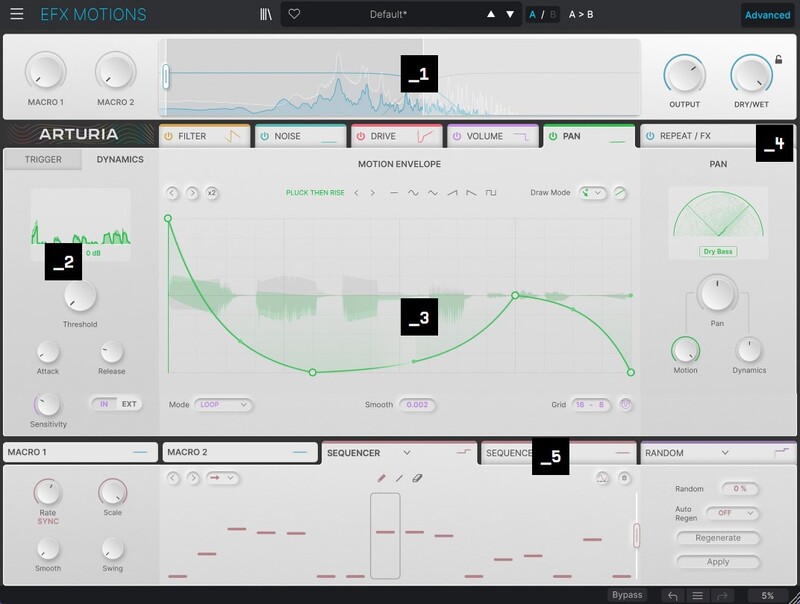The width and height of the screenshot is (800, 604).
Task: Click the sequencer randomize curve icon
Action: [603, 478]
